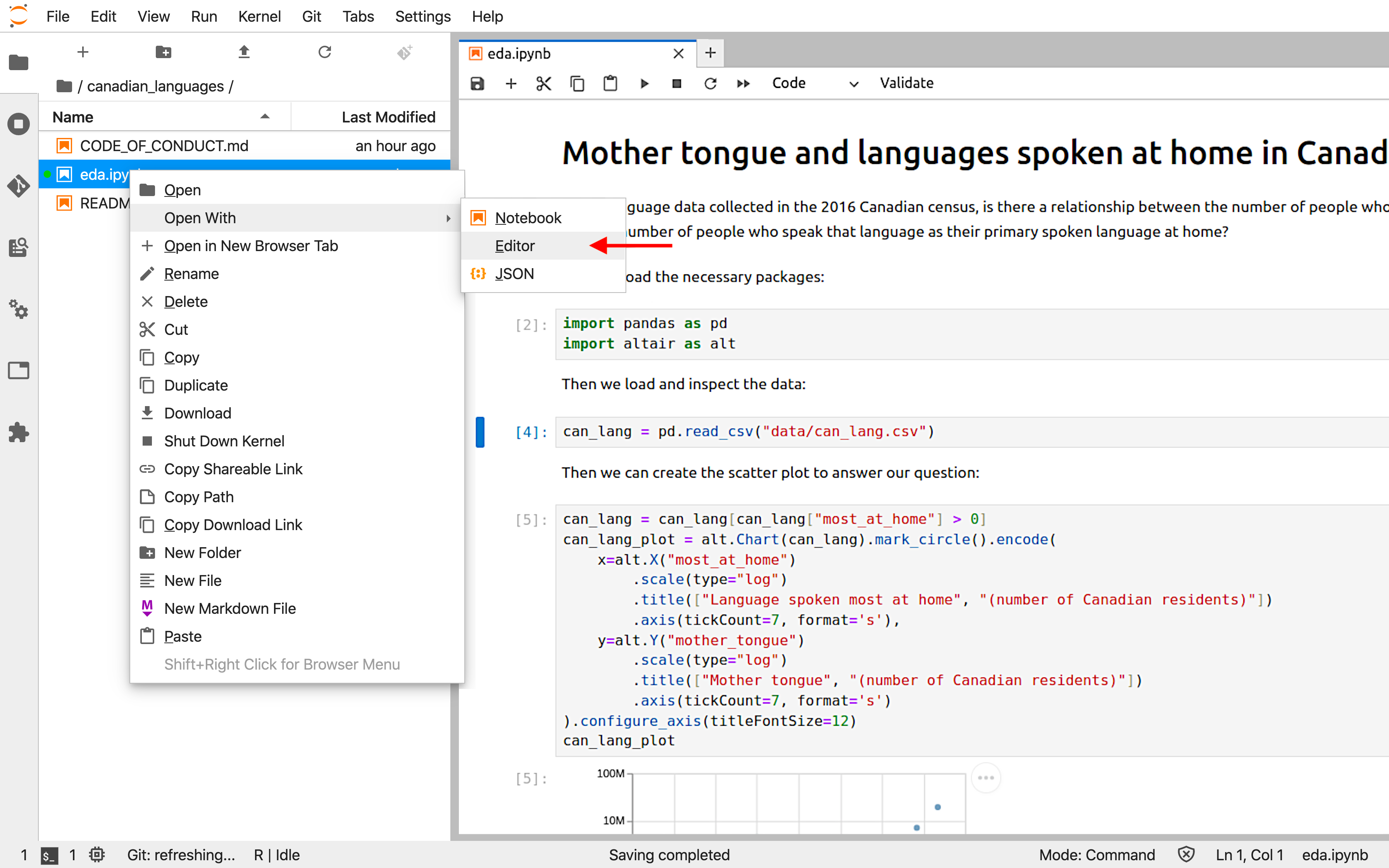Expand the Open With submenu

click(x=297, y=218)
